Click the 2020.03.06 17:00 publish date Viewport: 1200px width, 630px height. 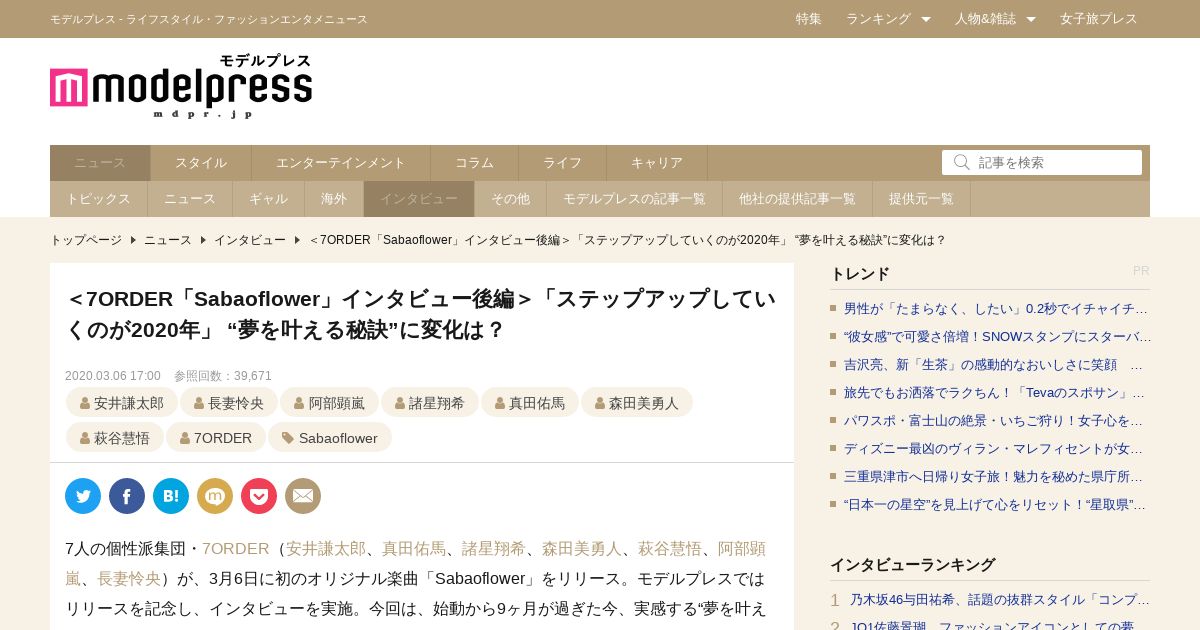coord(113,376)
